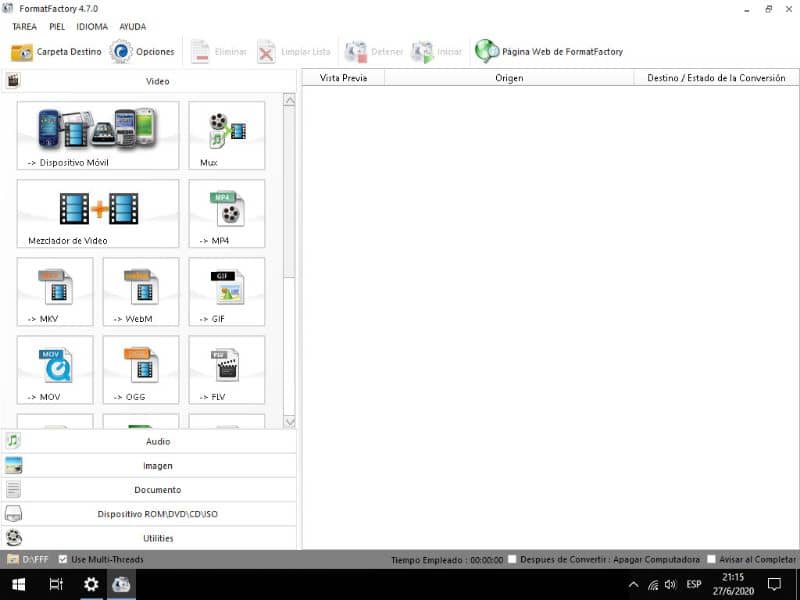Open the AYUDA menu

click(x=133, y=27)
